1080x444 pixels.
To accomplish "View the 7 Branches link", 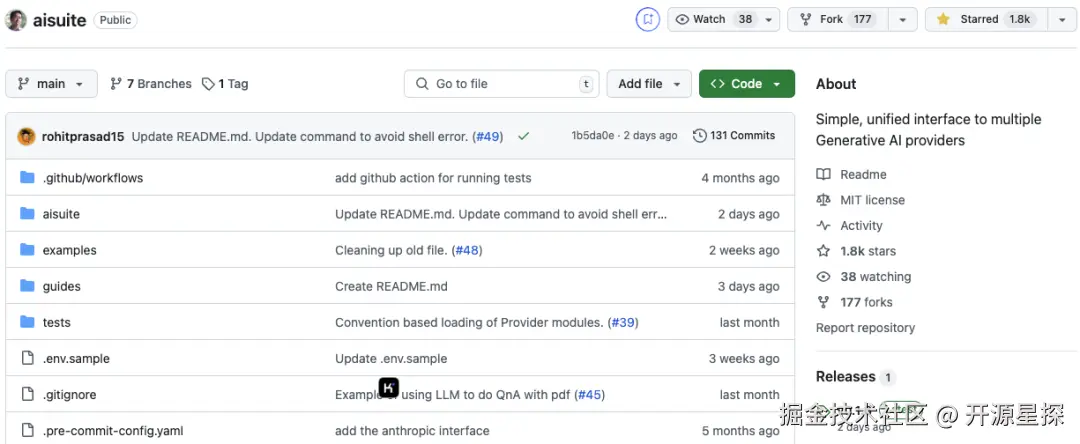I will pyautogui.click(x=151, y=84).
